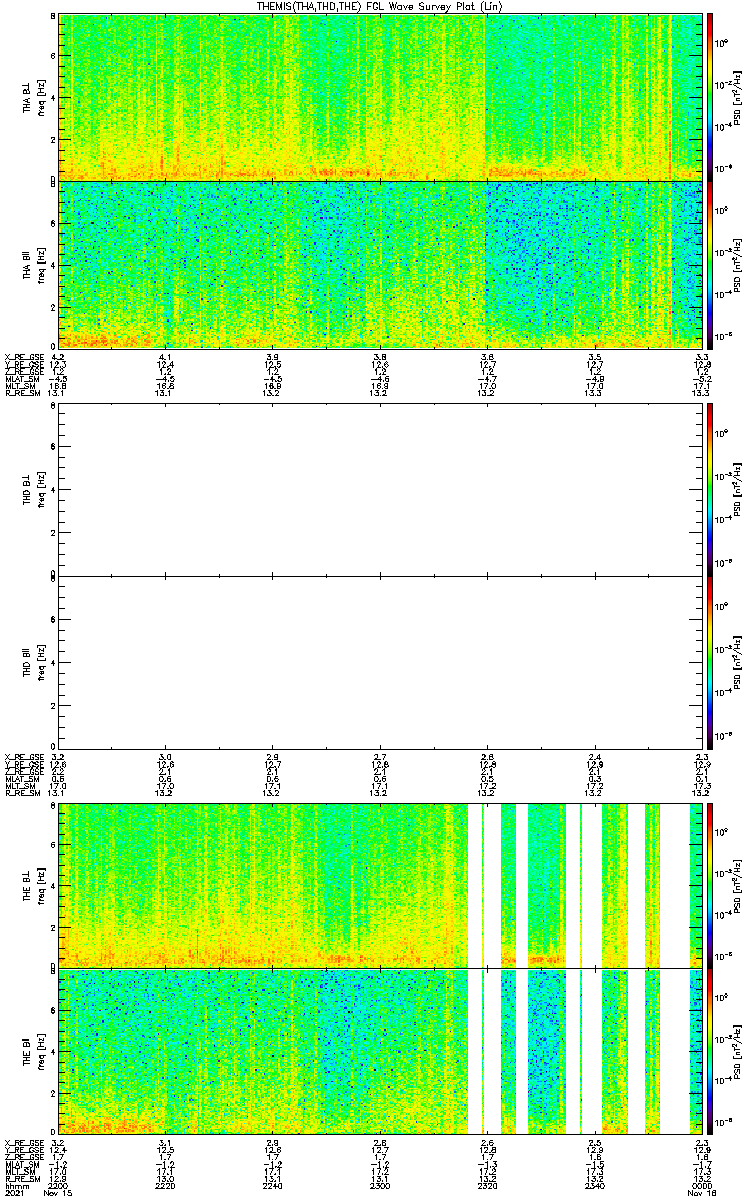Click the 2340 time tick label
This screenshot has height=1200, width=750.
point(595,1184)
